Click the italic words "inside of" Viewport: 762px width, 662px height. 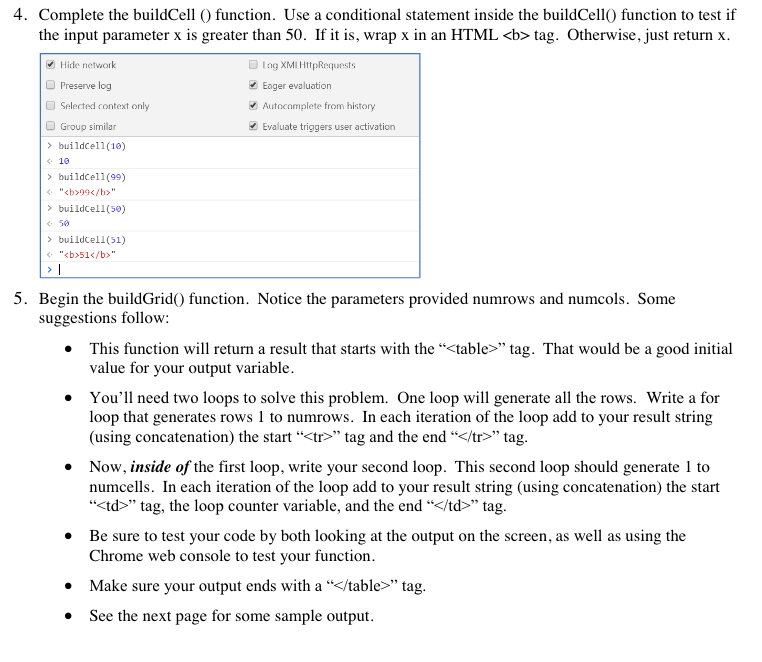click(x=160, y=467)
